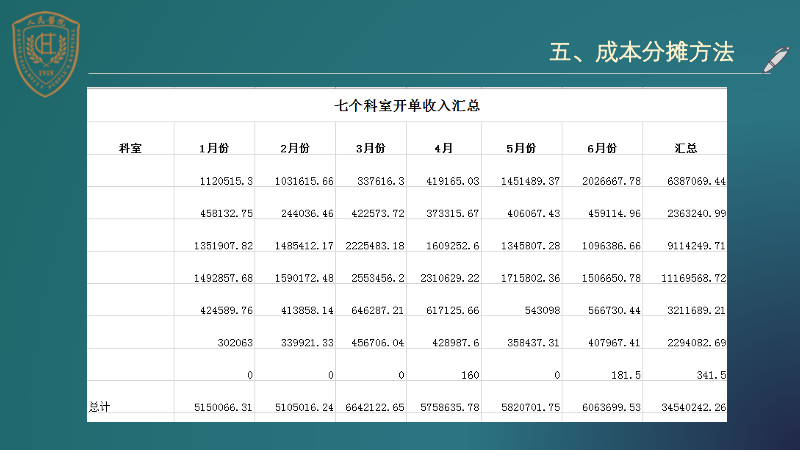Click the 汇总 column header

point(686,148)
